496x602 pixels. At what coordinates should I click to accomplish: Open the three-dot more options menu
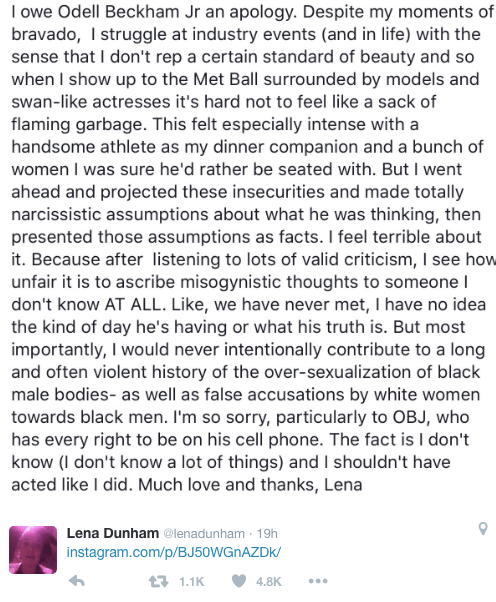point(318,581)
